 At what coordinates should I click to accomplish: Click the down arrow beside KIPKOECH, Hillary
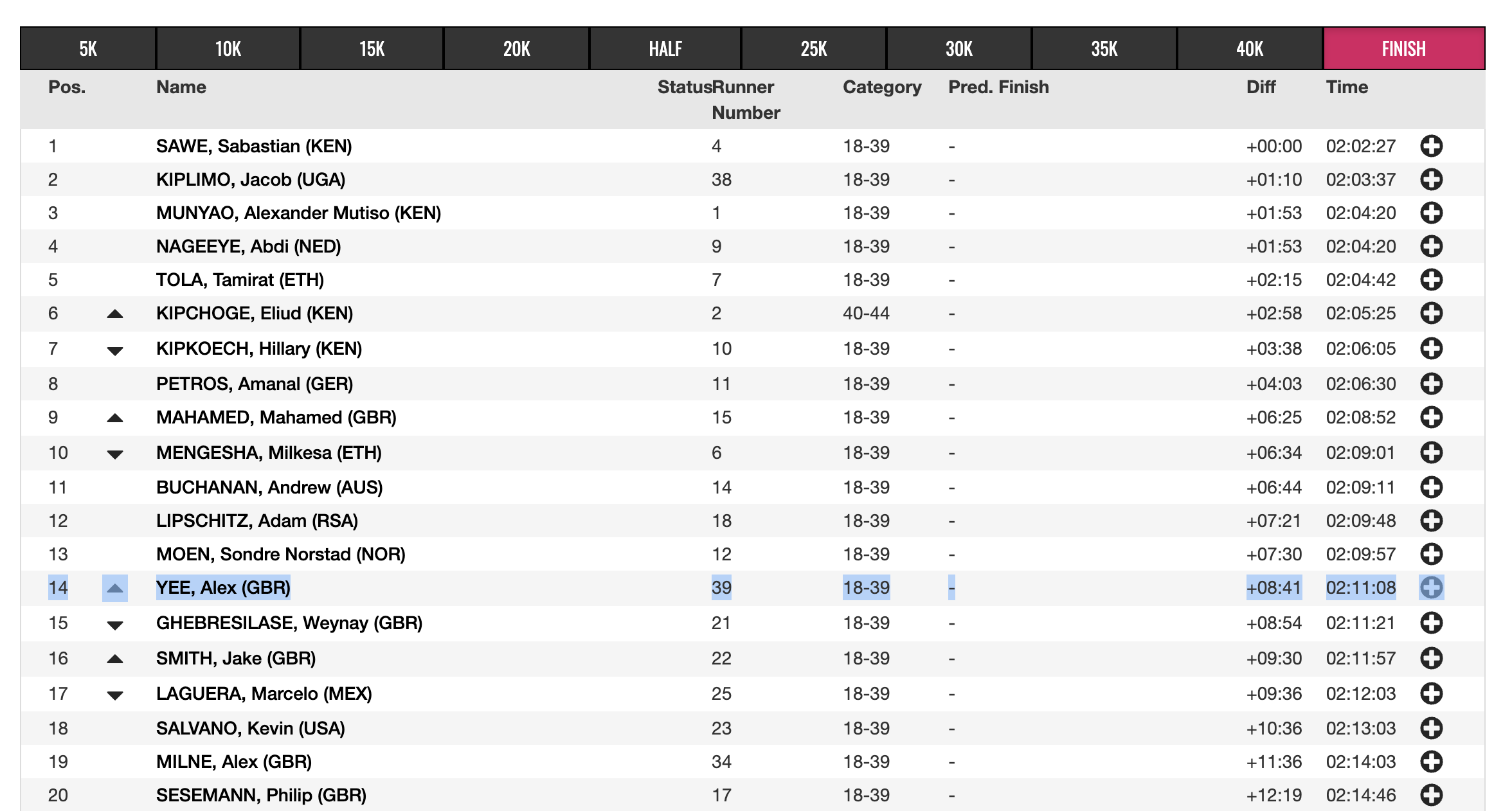[x=115, y=350]
